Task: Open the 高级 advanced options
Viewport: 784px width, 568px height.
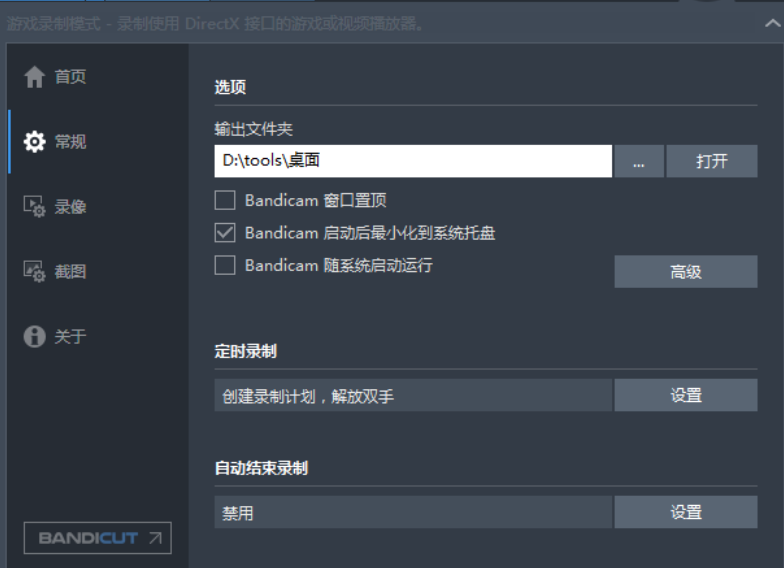Action: [685, 272]
